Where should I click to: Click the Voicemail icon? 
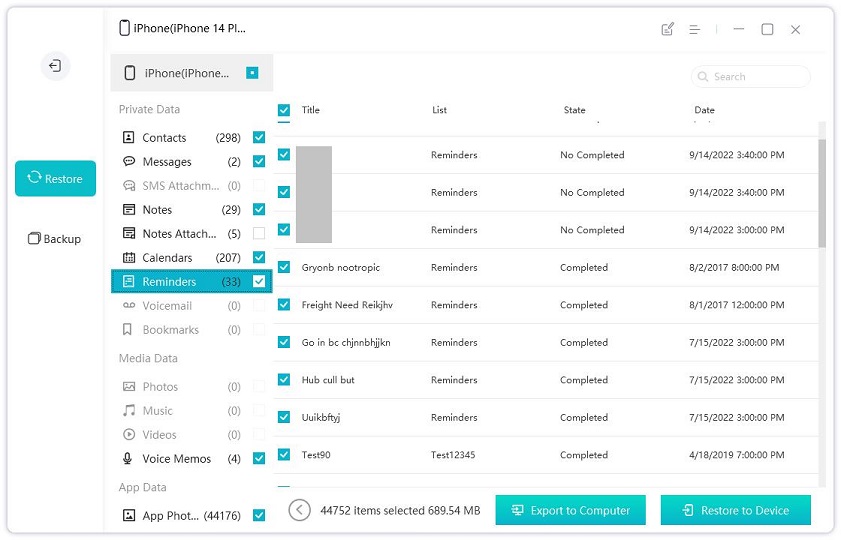[x=129, y=306]
